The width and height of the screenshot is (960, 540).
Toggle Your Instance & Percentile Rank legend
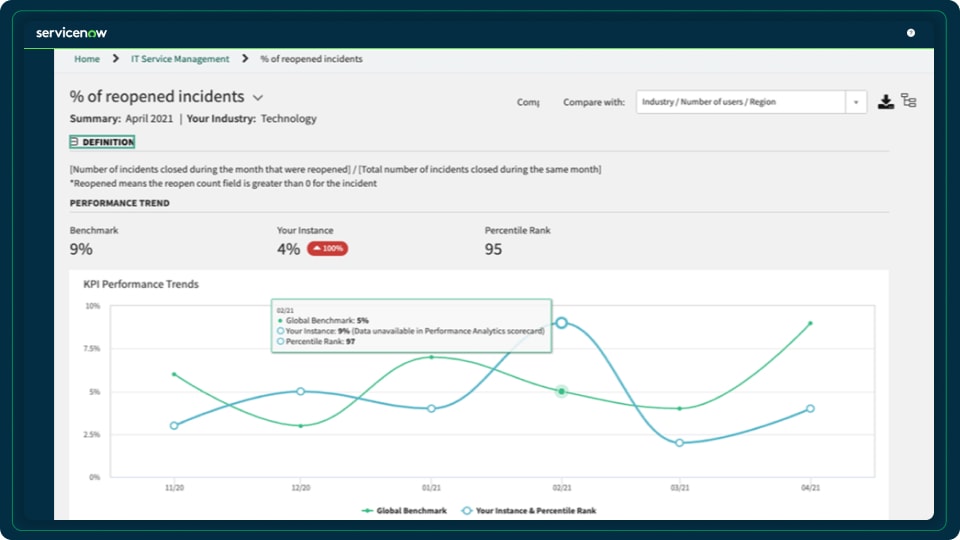coord(528,510)
